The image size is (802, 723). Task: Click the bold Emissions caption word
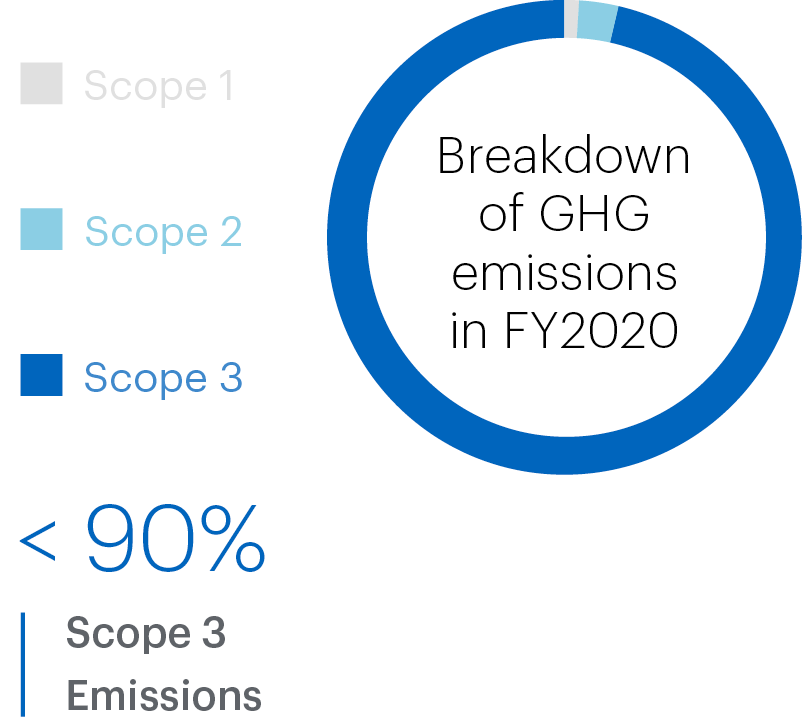[164, 695]
